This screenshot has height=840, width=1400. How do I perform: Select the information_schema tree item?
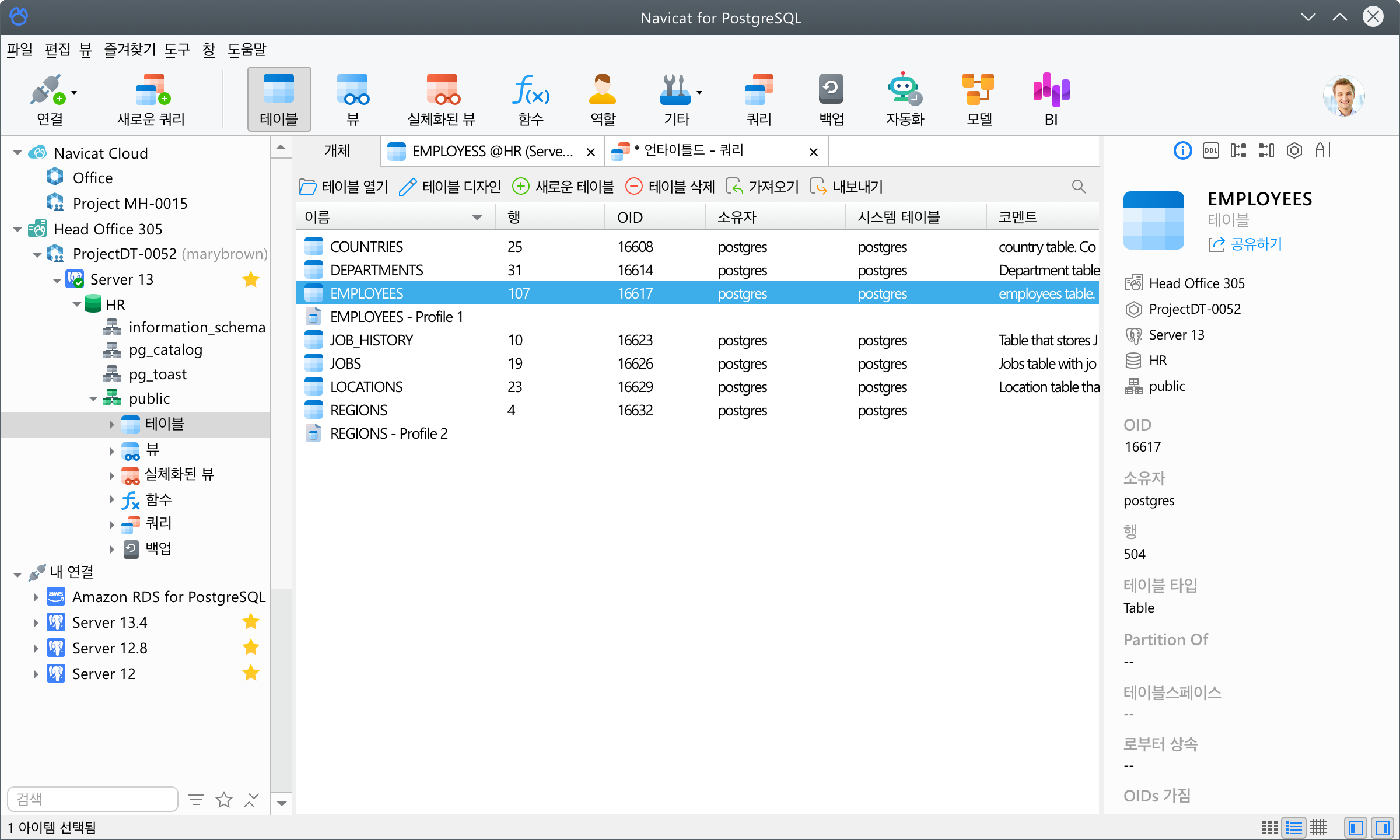pyautogui.click(x=197, y=328)
